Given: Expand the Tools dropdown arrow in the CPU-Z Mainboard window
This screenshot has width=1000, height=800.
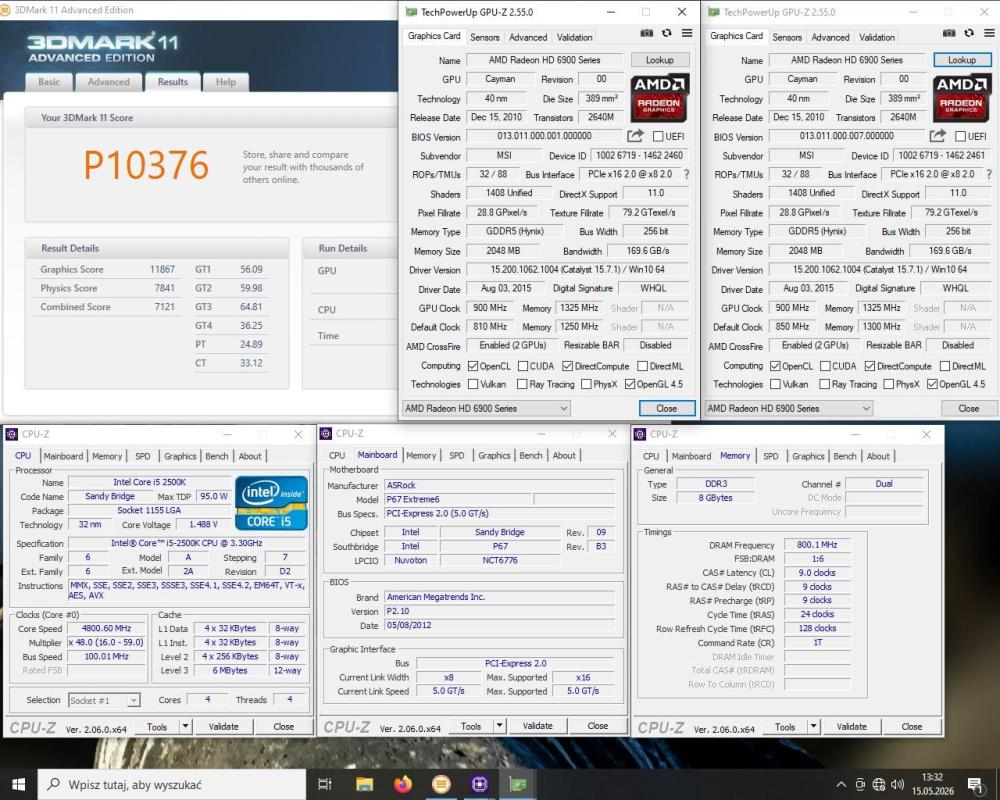Looking at the screenshot, I should 499,726.
